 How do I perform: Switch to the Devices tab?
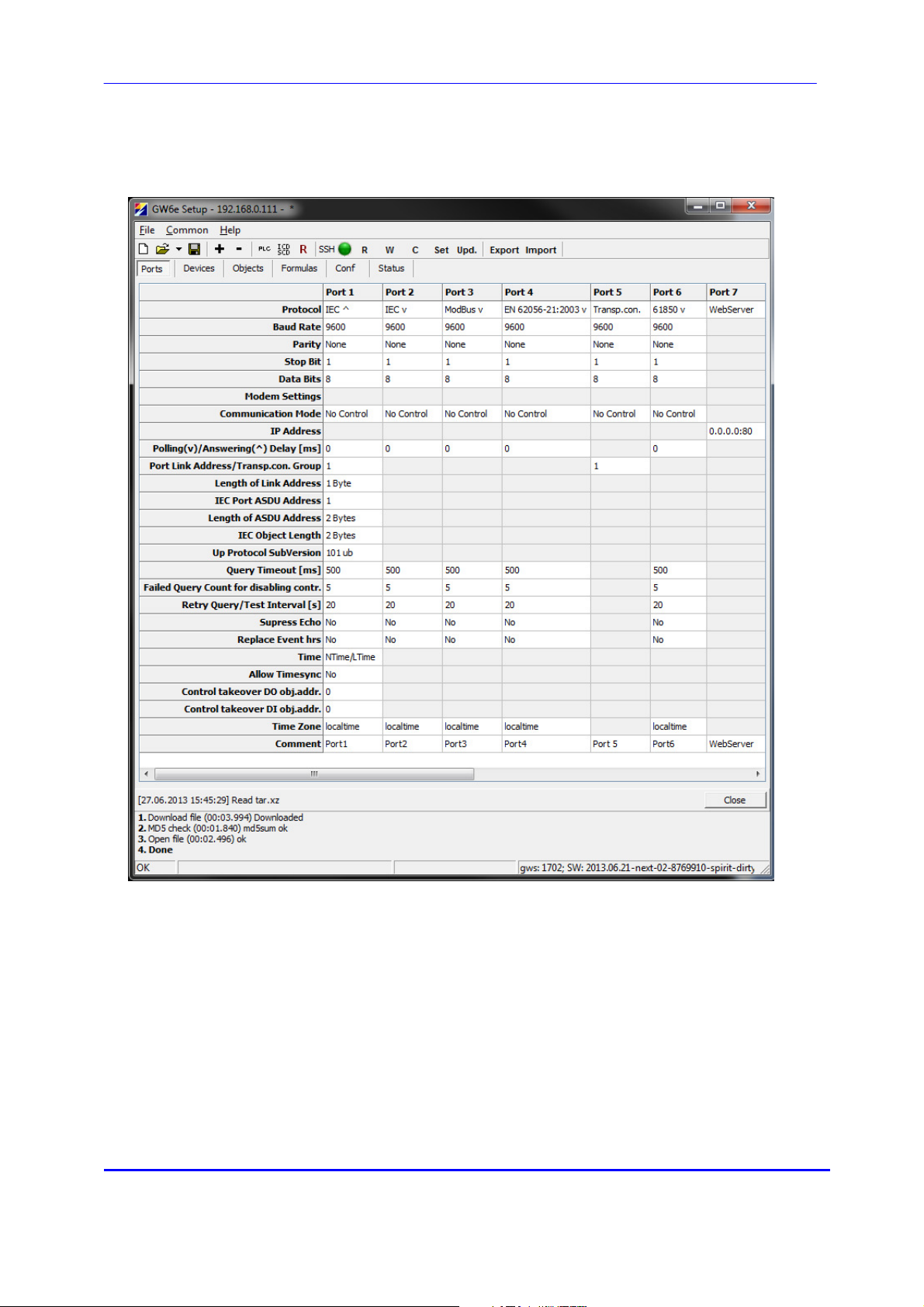199,268
